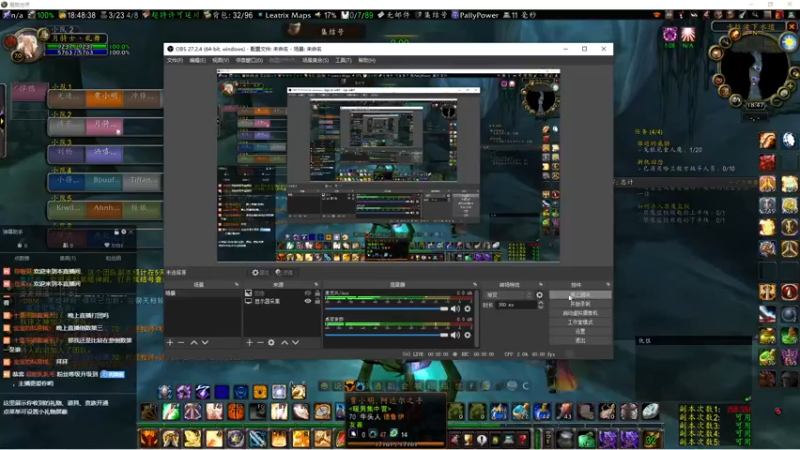Open Scene Collection menu in OBS
This screenshot has width=800, height=450.
(315, 60)
